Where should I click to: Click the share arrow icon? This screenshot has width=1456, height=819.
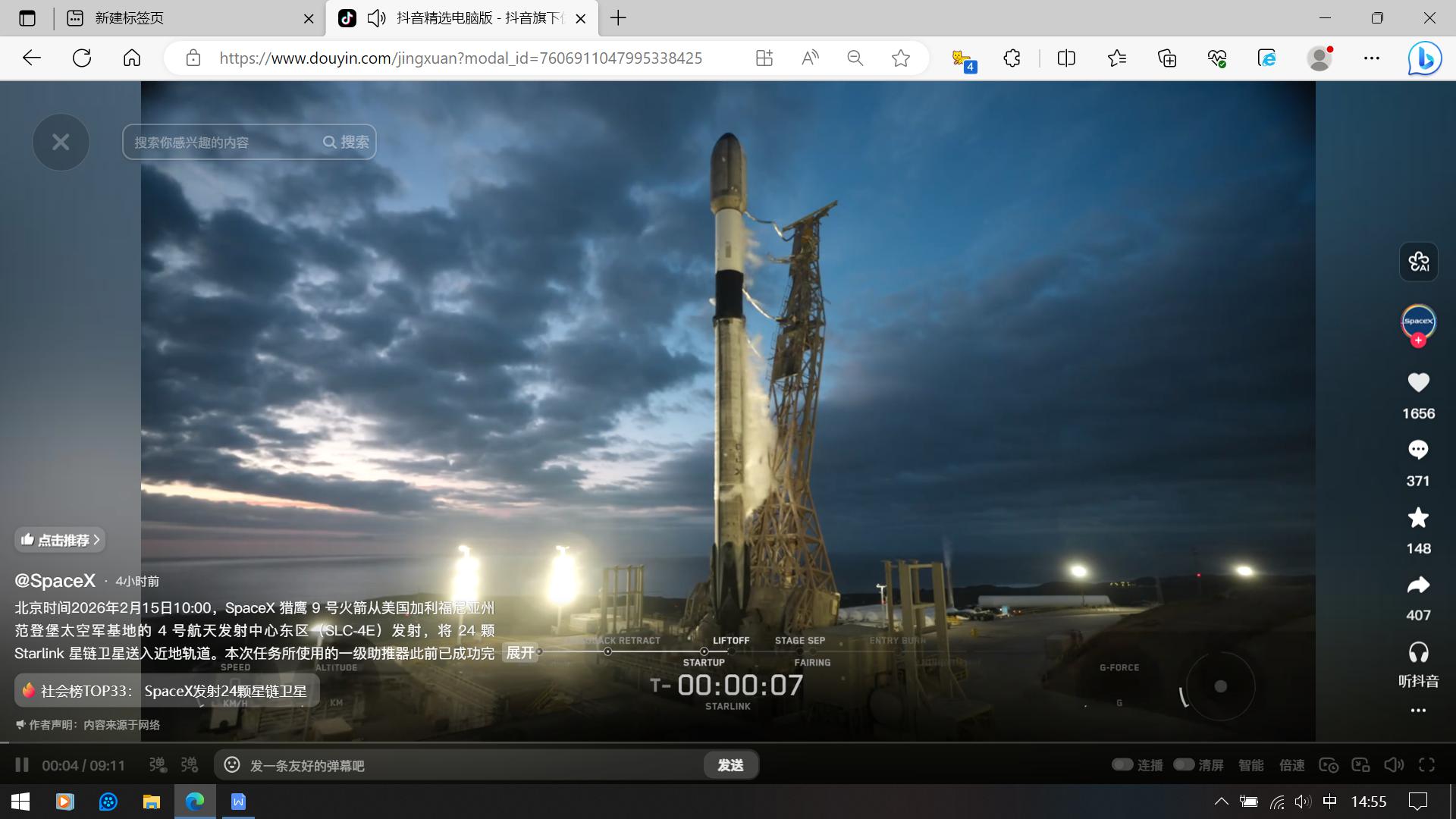click(x=1417, y=585)
